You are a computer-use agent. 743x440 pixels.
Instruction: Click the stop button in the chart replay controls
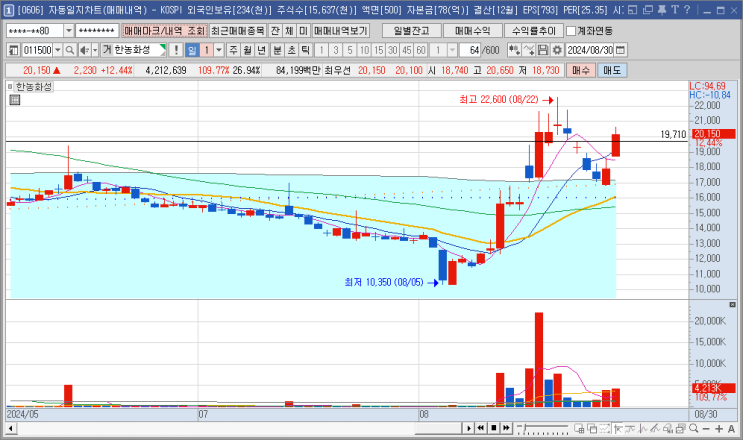(493, 428)
